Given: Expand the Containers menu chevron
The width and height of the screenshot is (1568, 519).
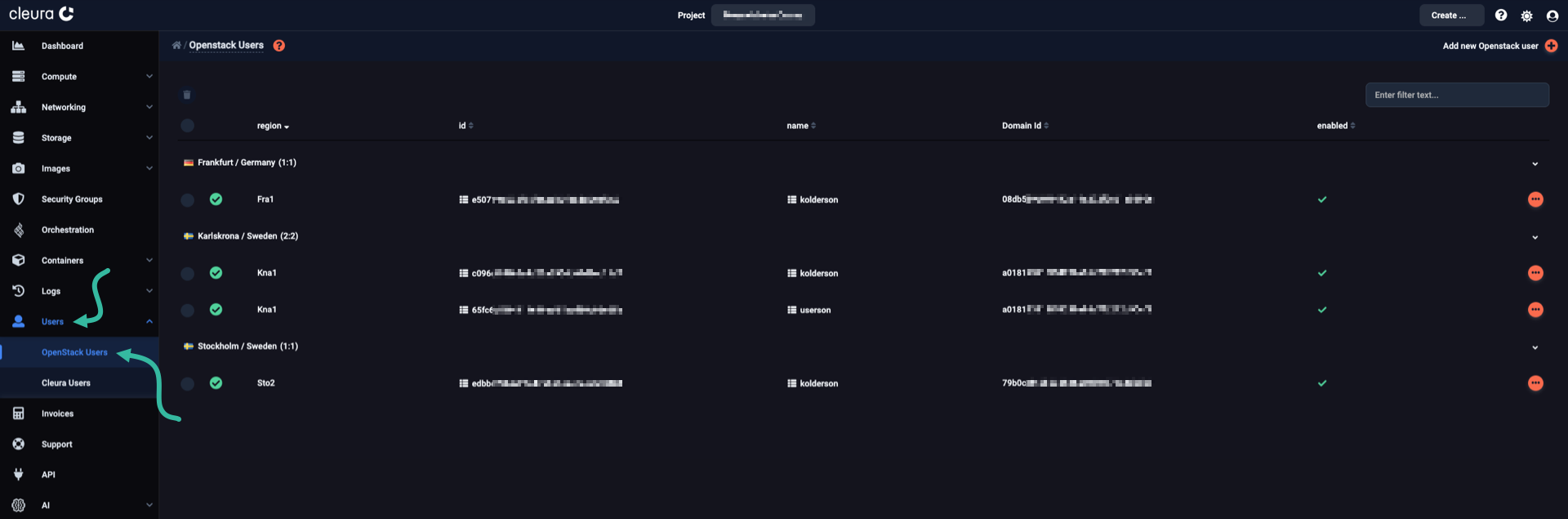Looking at the screenshot, I should pos(149,260).
